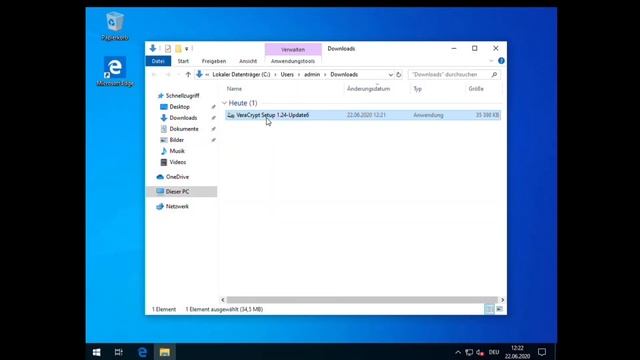Viewport: 640px width, 360px height.
Task: Switch to the Ansicht ribbon tab
Action: (x=248, y=61)
